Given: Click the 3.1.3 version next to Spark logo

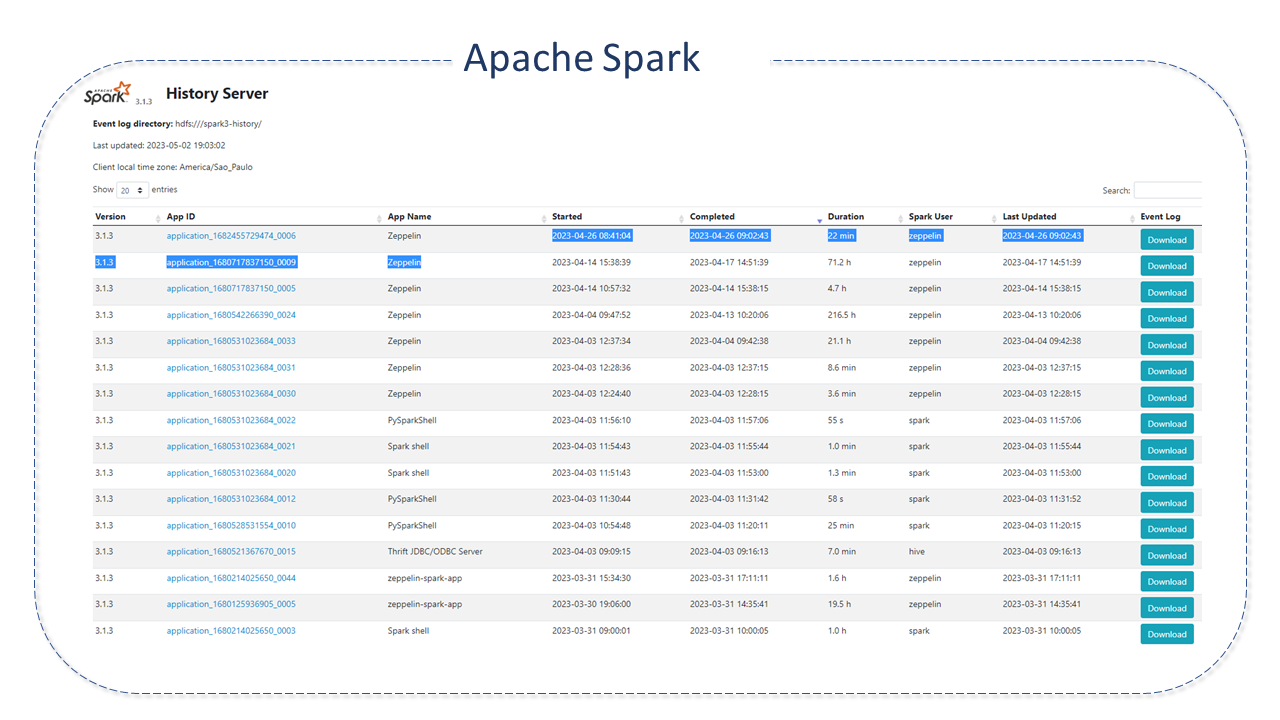Looking at the screenshot, I should pos(144,102).
